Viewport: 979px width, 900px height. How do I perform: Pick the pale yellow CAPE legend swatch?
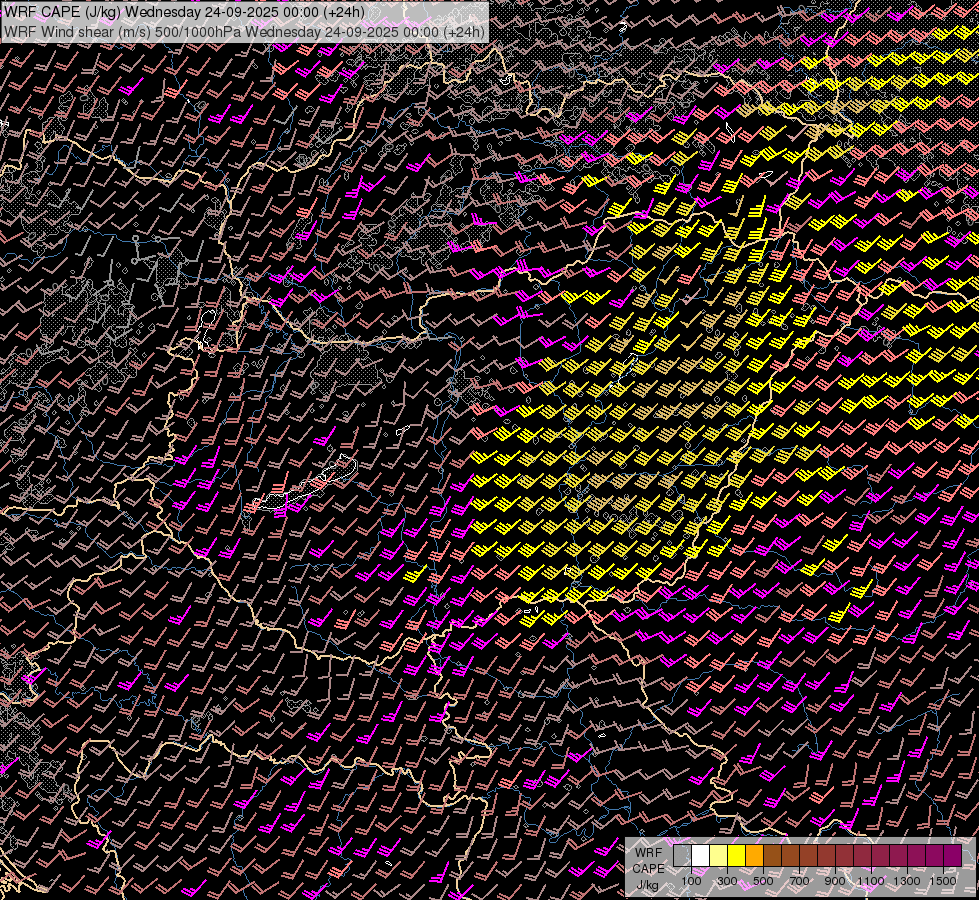(x=718, y=856)
